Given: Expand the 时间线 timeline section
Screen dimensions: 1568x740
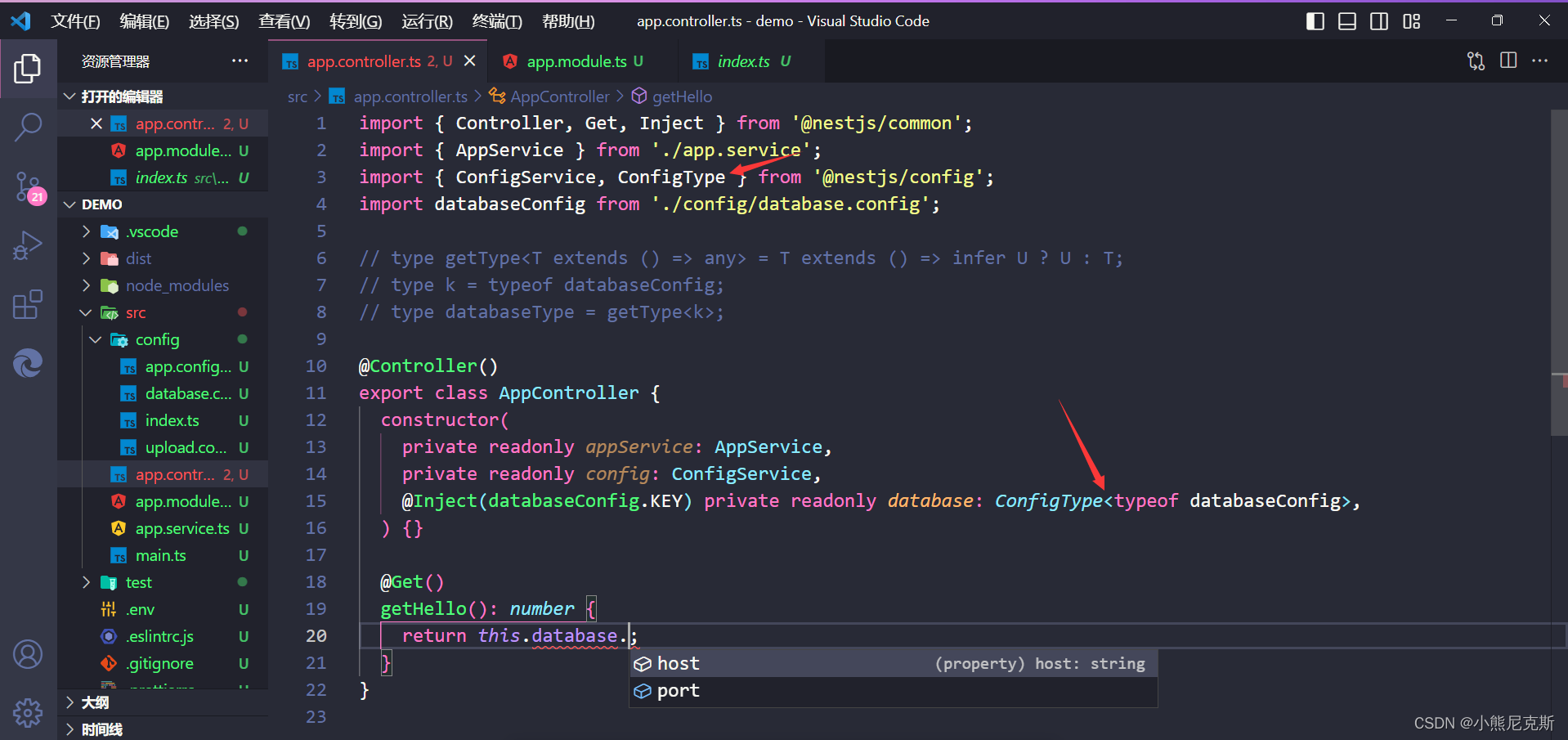Looking at the screenshot, I should [163, 729].
